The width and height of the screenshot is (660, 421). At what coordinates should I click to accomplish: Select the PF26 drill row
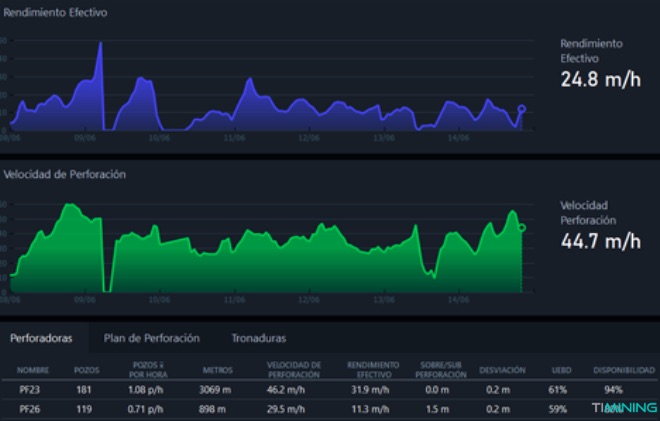tap(32, 408)
